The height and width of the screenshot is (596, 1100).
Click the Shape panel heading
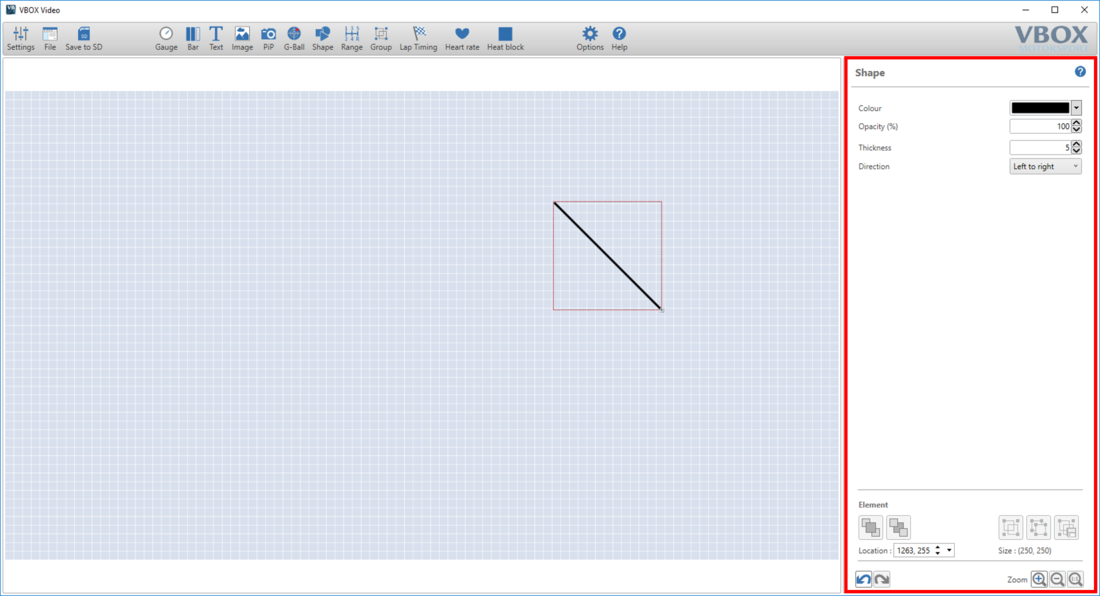pyautogui.click(x=869, y=72)
